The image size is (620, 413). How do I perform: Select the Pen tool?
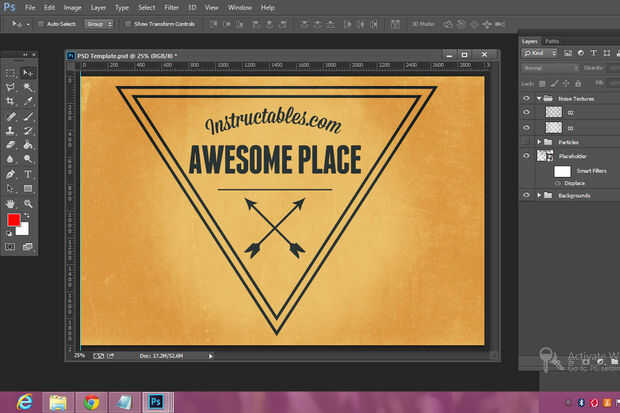[x=11, y=173]
